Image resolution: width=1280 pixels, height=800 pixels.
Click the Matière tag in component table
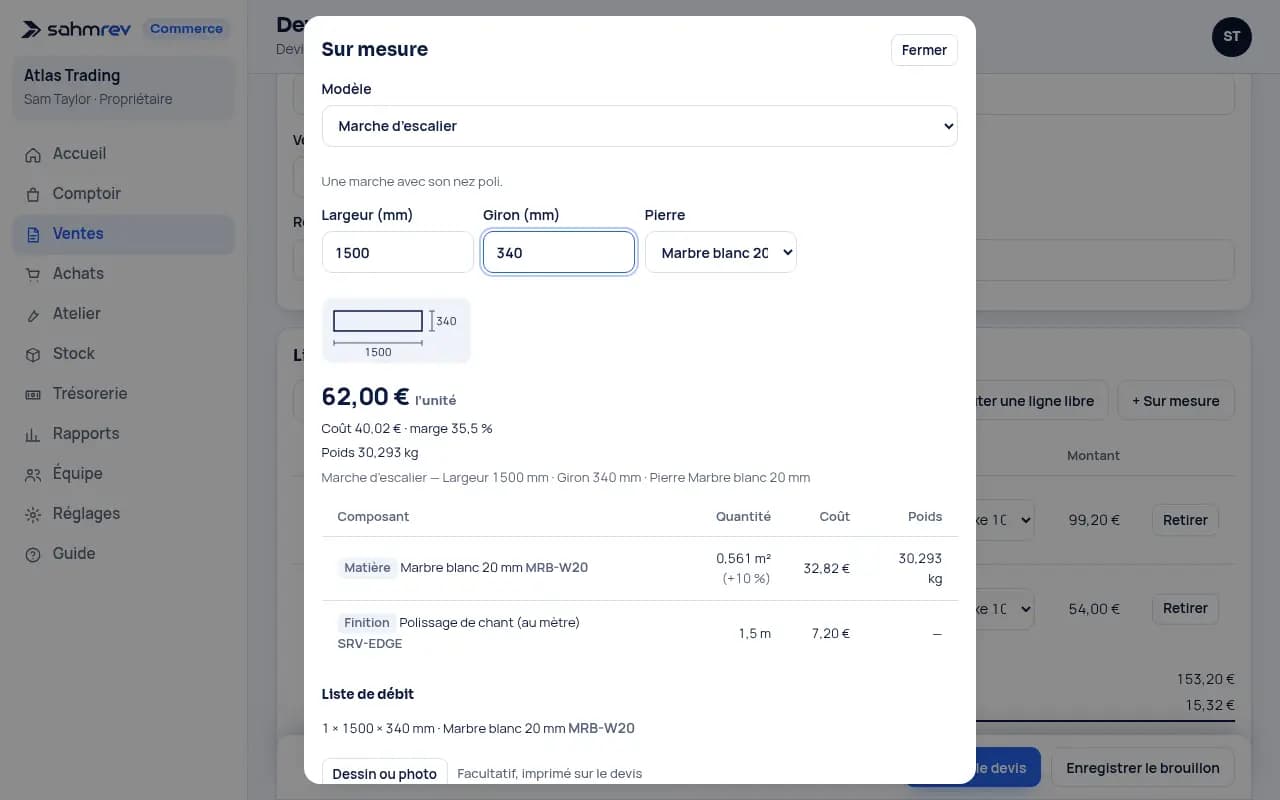tap(367, 567)
